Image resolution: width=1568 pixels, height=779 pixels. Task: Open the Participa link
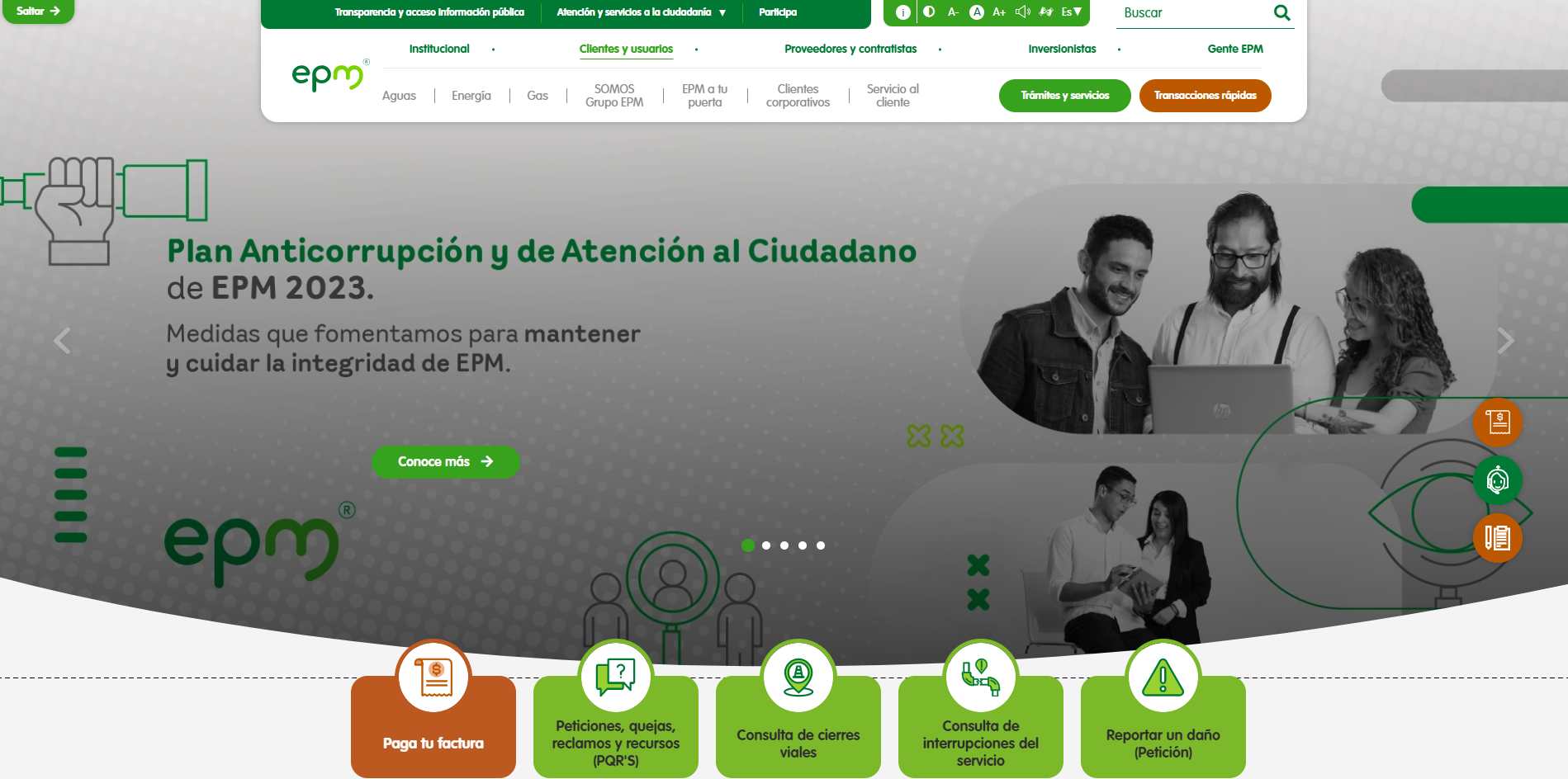point(778,12)
